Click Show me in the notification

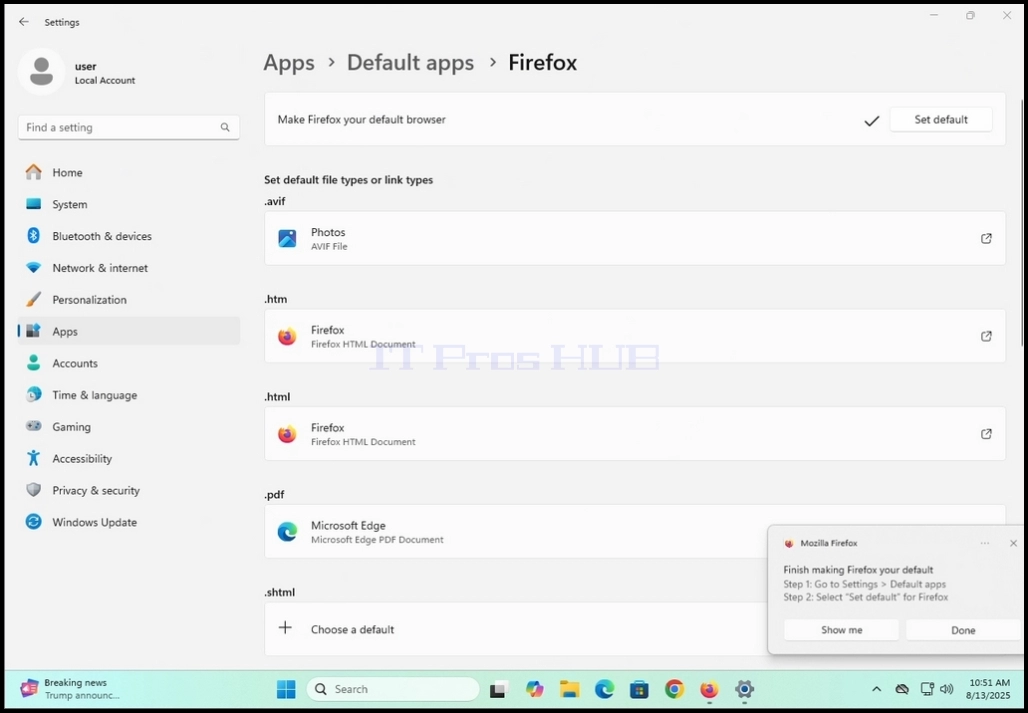click(x=841, y=630)
